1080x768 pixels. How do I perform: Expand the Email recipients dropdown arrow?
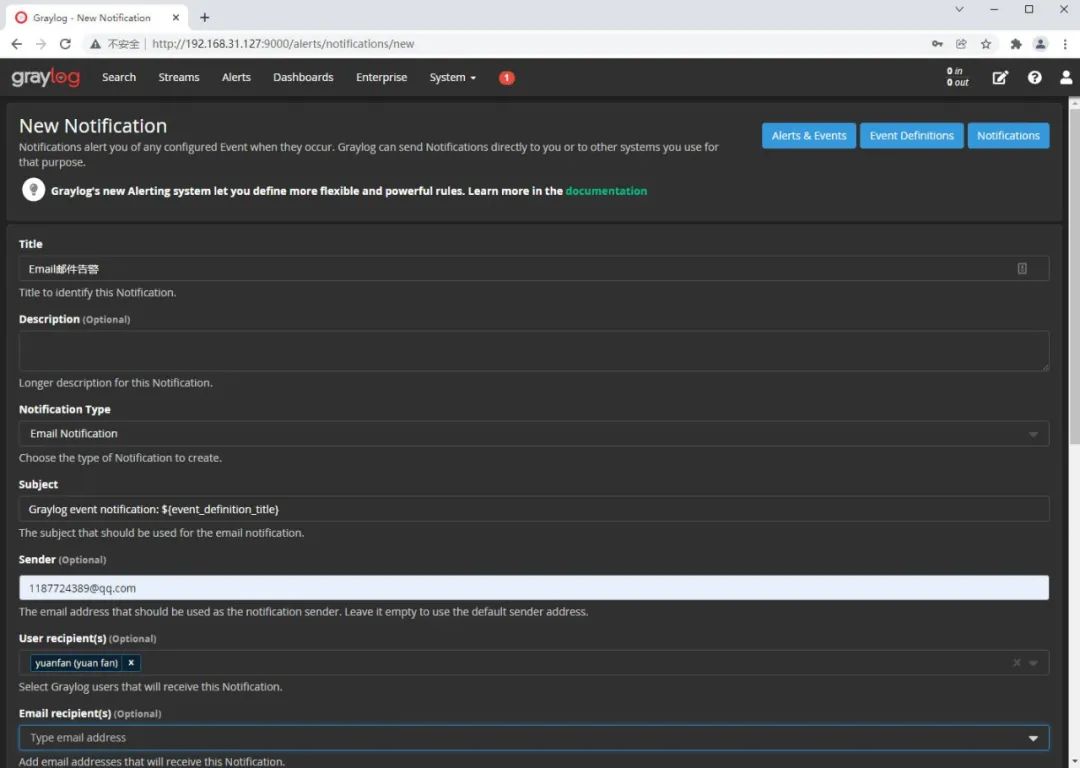coord(1033,738)
